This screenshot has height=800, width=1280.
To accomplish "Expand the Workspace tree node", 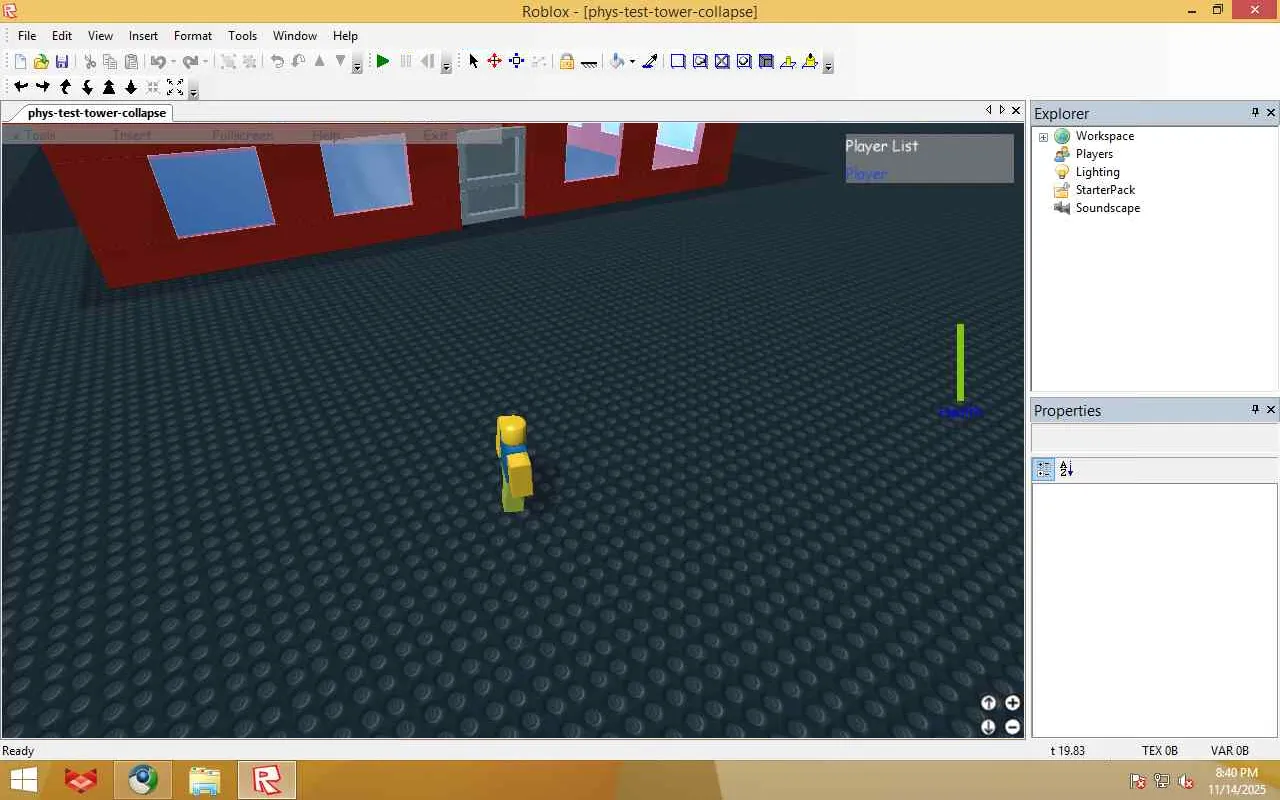I will 1043,137.
